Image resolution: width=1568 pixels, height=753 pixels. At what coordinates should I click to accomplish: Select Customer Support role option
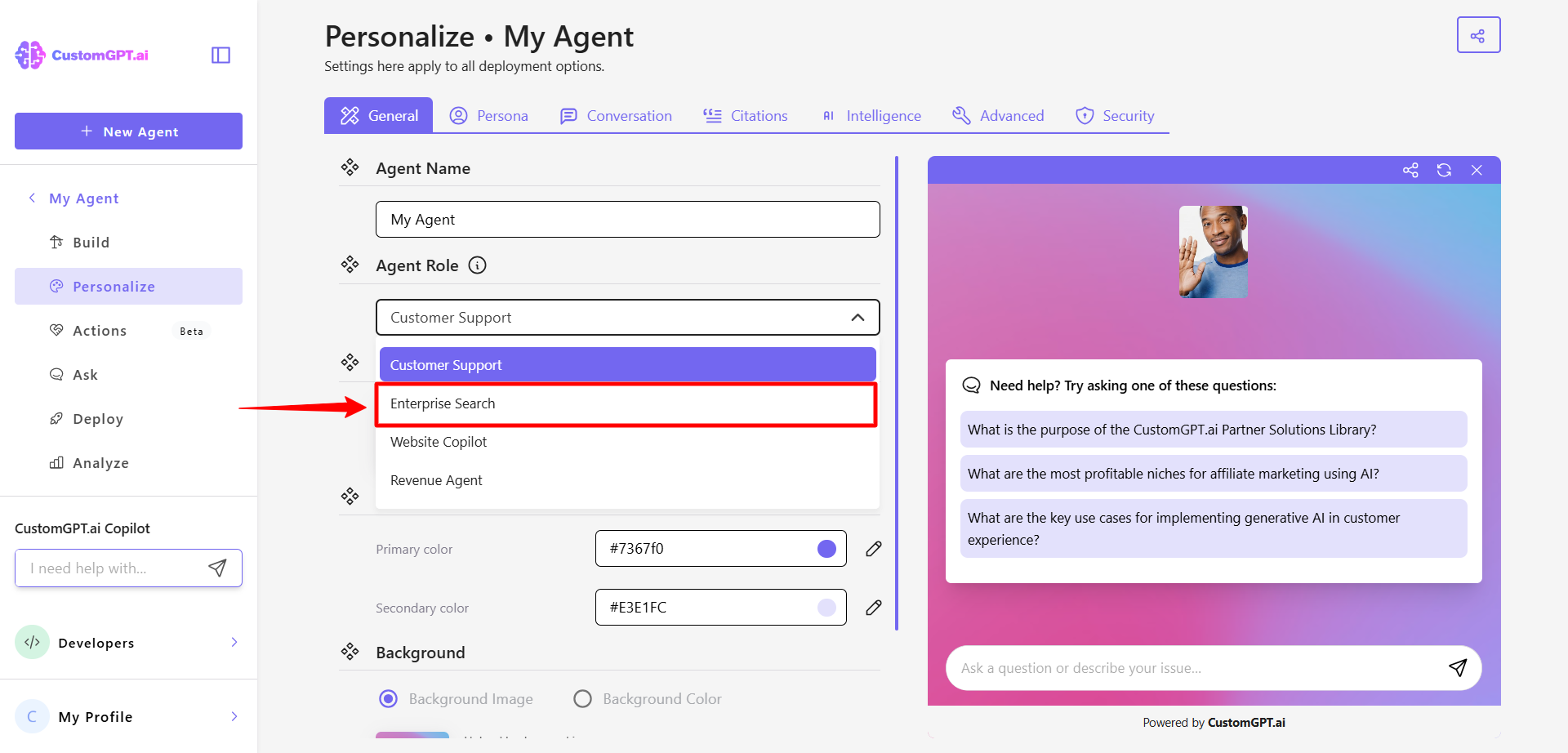pos(627,365)
